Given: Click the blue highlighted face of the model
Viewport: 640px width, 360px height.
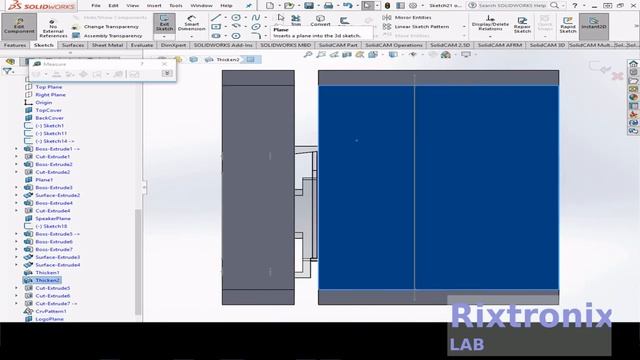Looking at the screenshot, I should (x=438, y=187).
